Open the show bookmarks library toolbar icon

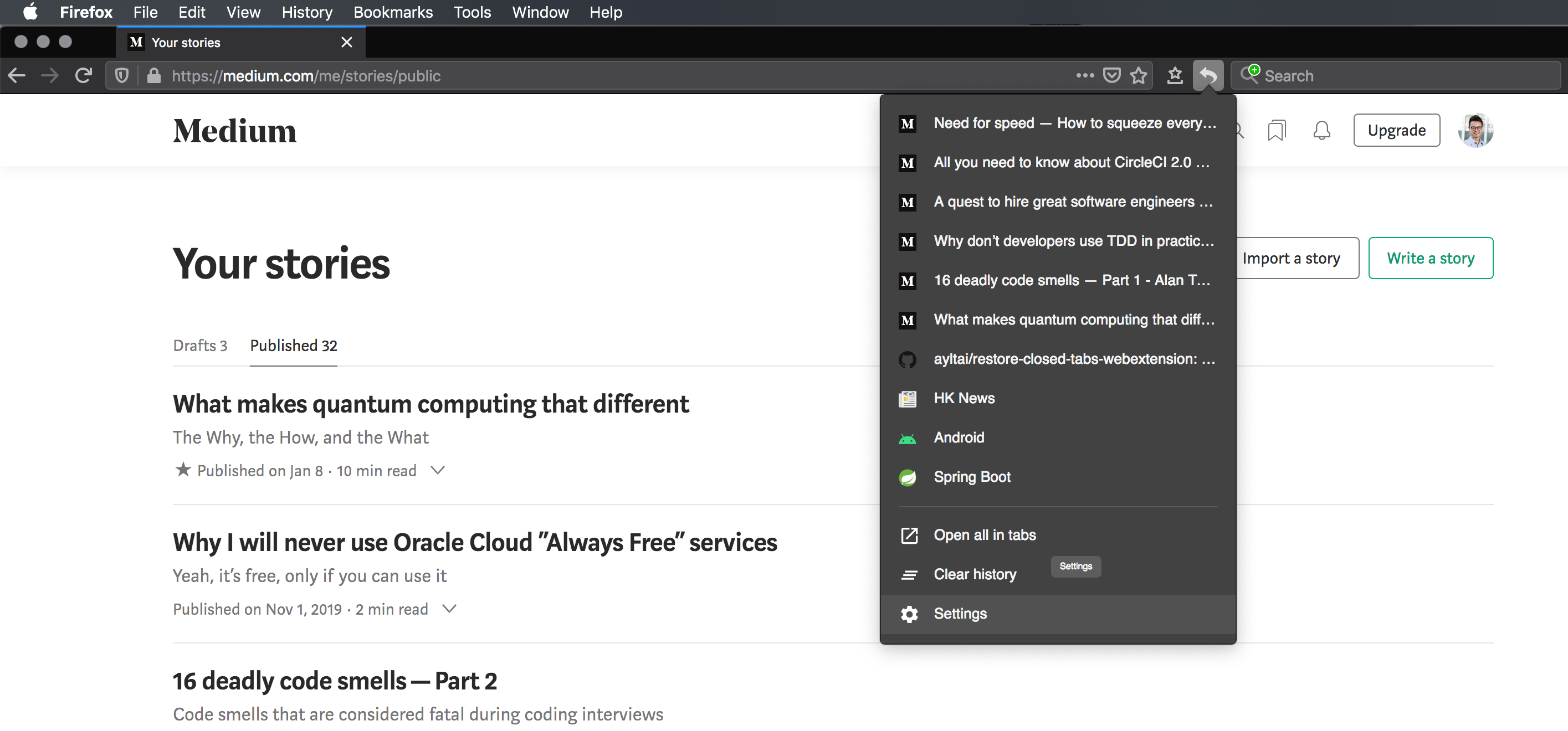[1174, 75]
